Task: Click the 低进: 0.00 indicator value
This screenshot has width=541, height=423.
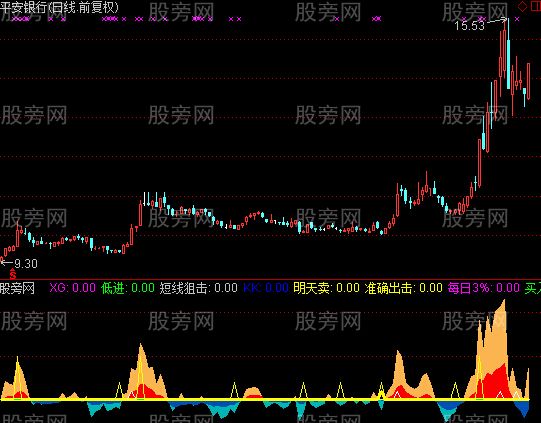Action: (128, 288)
